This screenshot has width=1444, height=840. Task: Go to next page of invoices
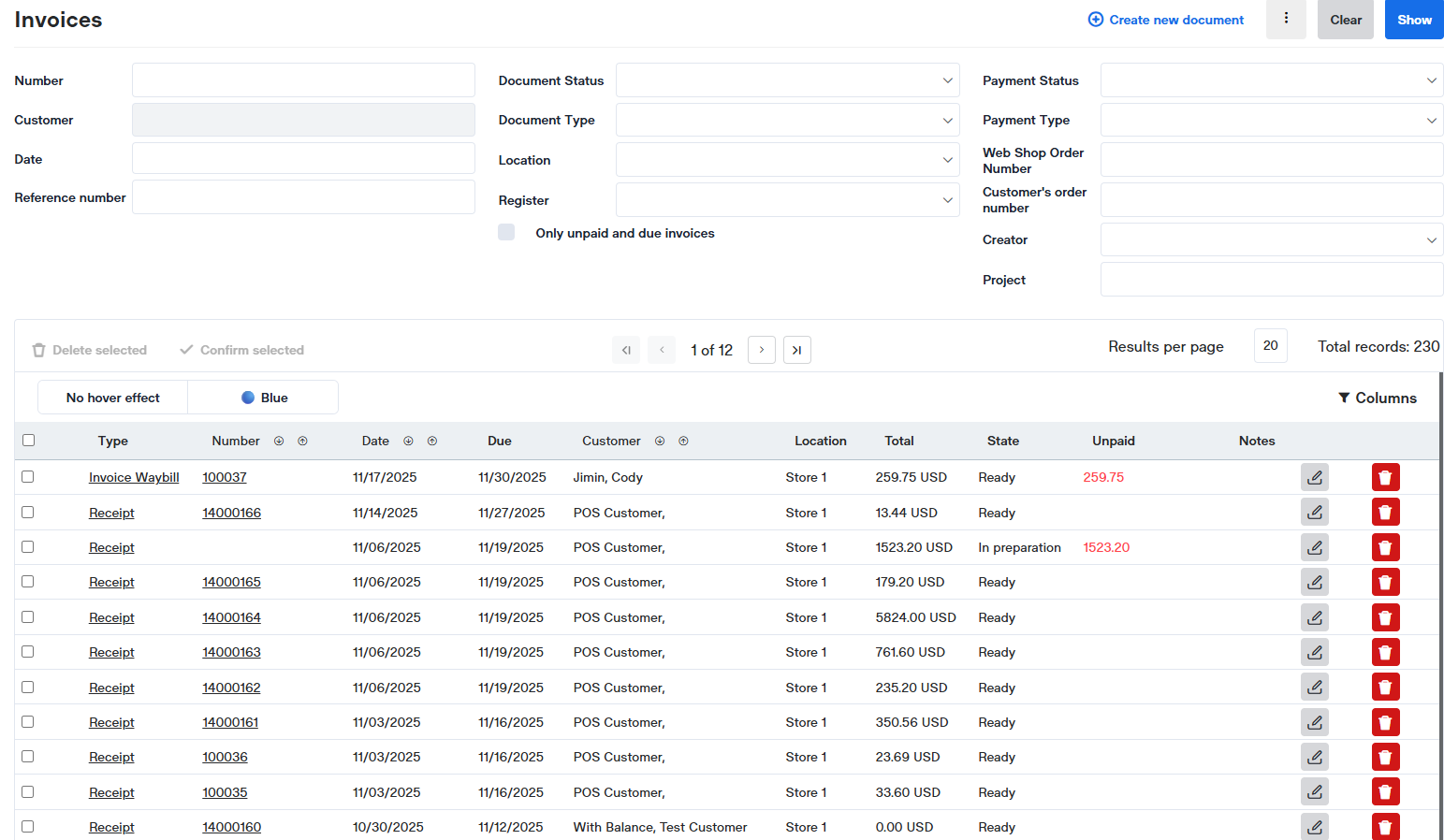coord(761,350)
